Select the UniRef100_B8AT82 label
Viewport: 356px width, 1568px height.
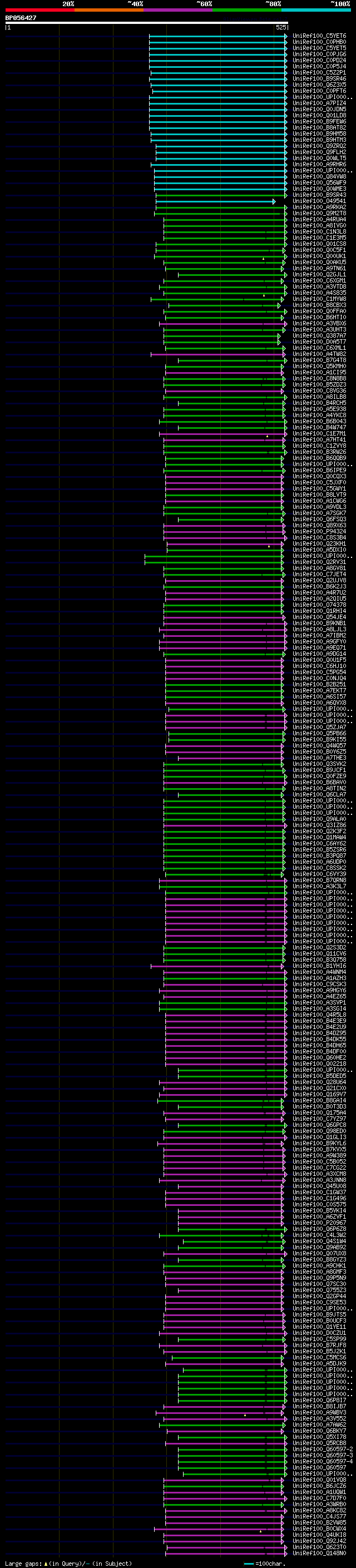(x=319, y=127)
